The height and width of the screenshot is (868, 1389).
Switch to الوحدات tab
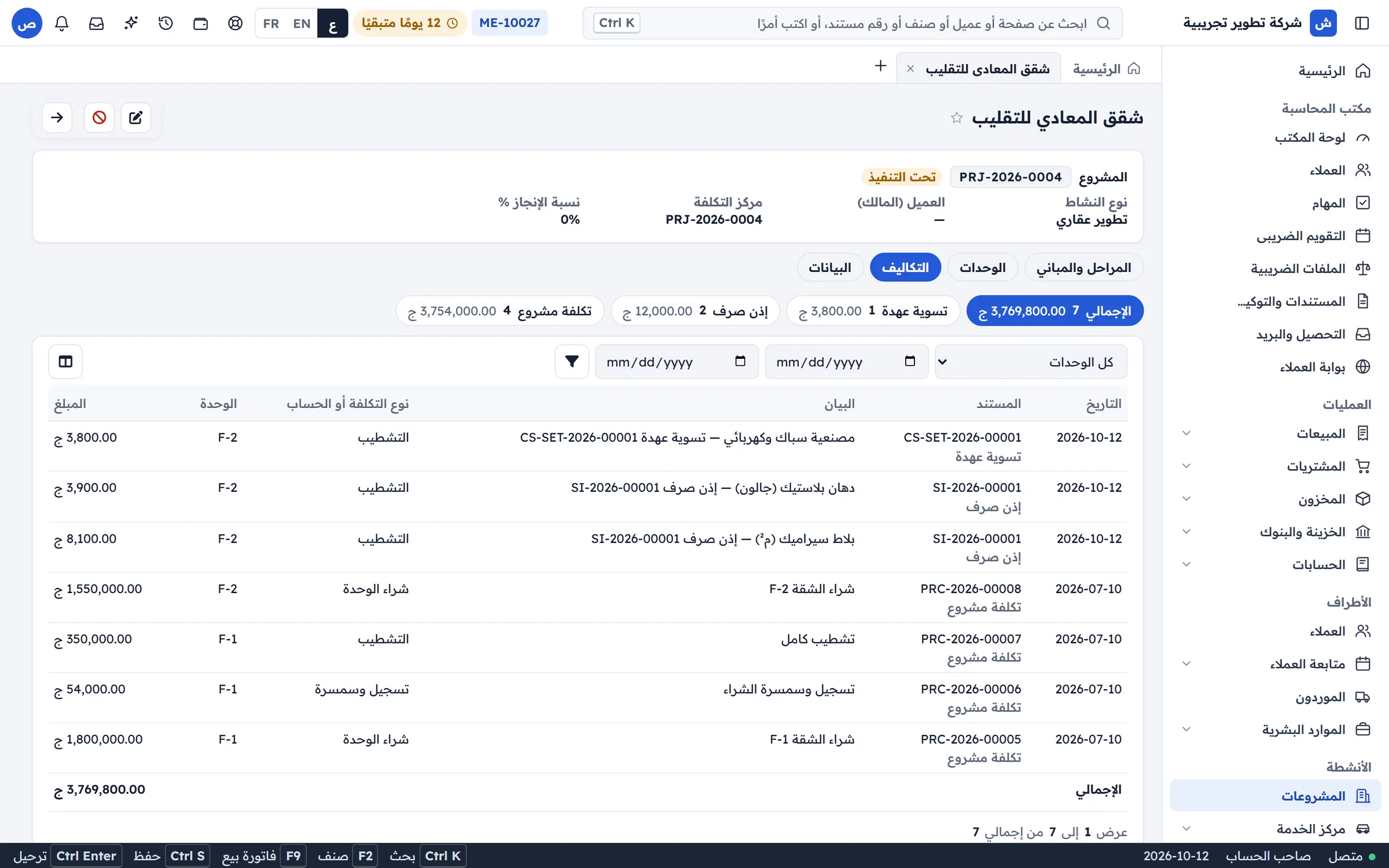(982, 267)
